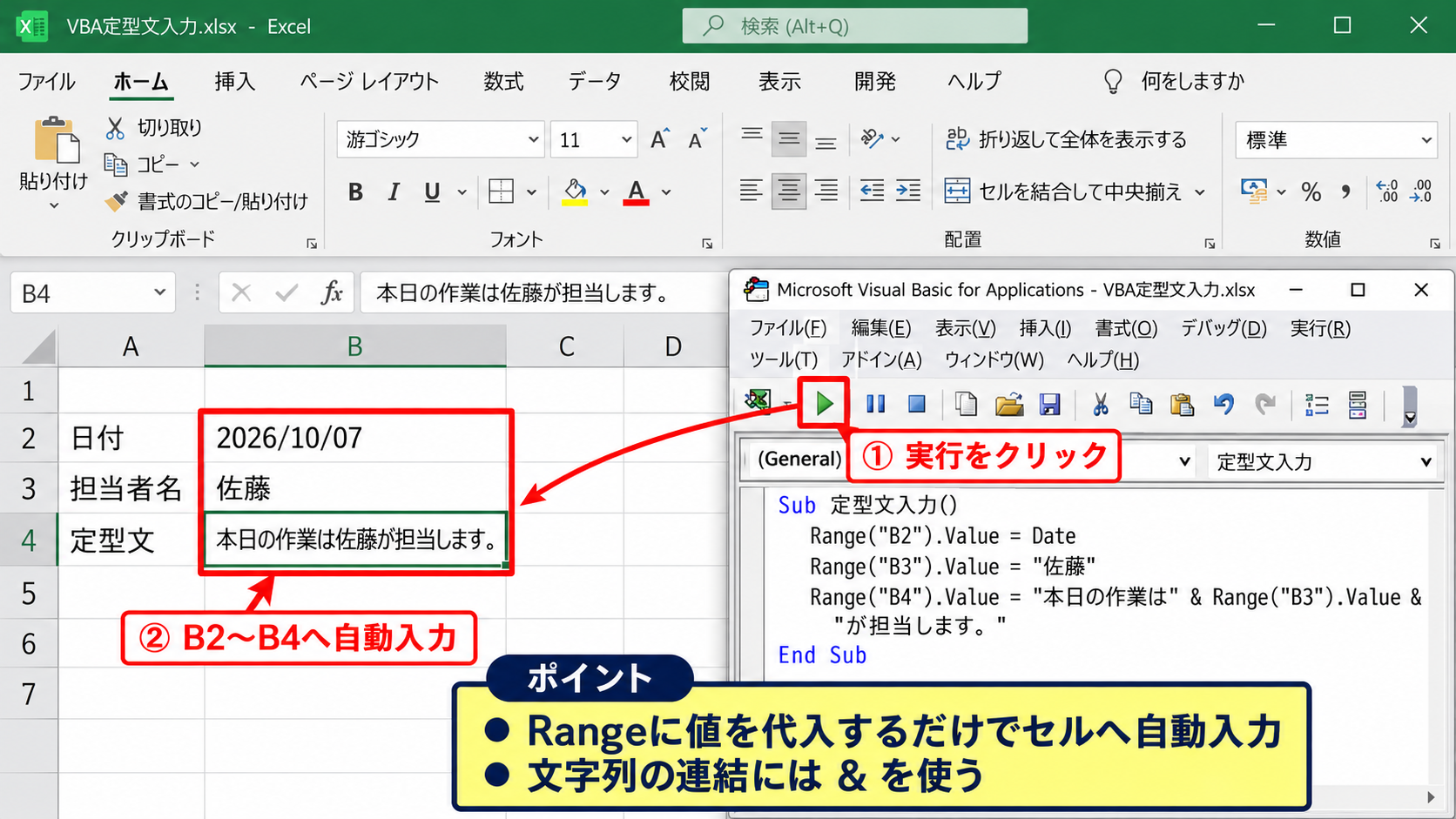This screenshot has width=1456, height=819.
Task: Click the Excel search box
Action: tap(855, 26)
